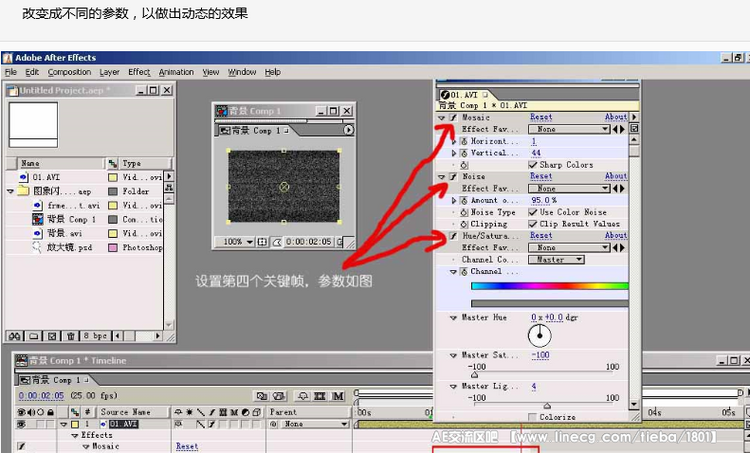Screen dimensions: 750x453
Task: Toggle stopwatch for Amount of Noise
Action: click(x=463, y=200)
